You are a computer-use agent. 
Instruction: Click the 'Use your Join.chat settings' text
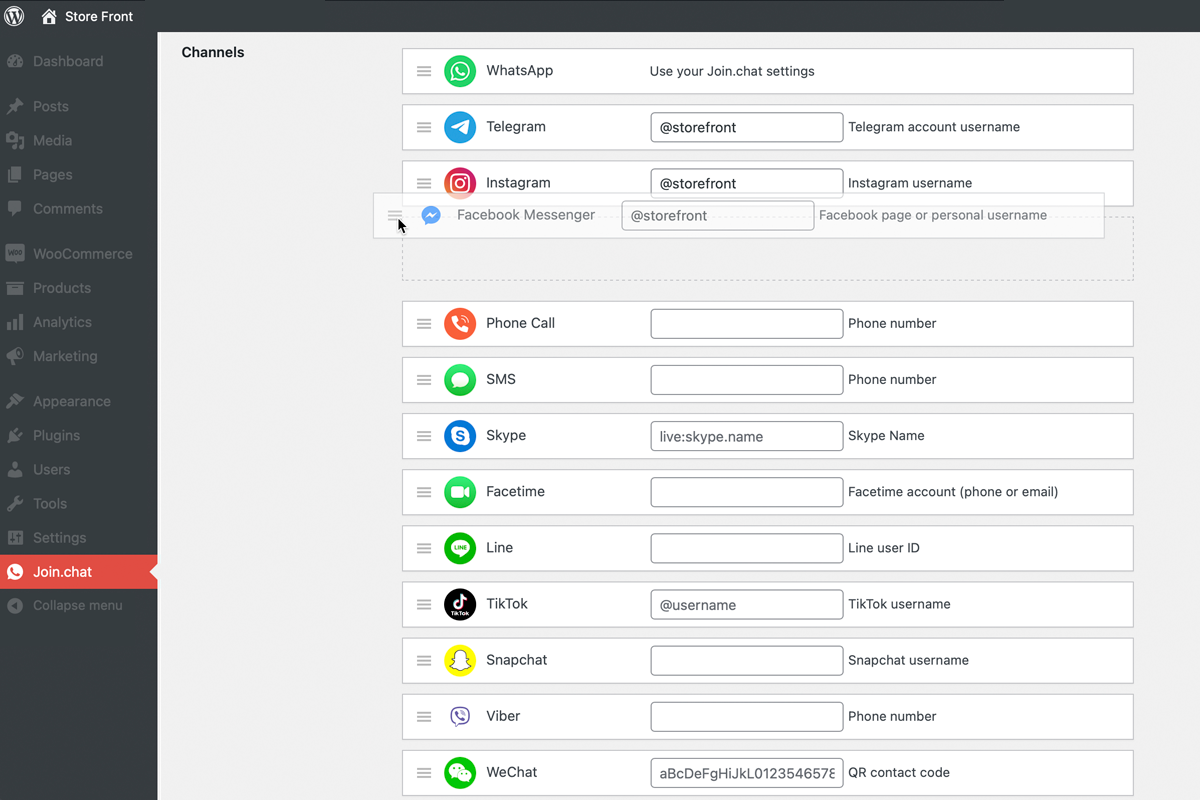[732, 71]
